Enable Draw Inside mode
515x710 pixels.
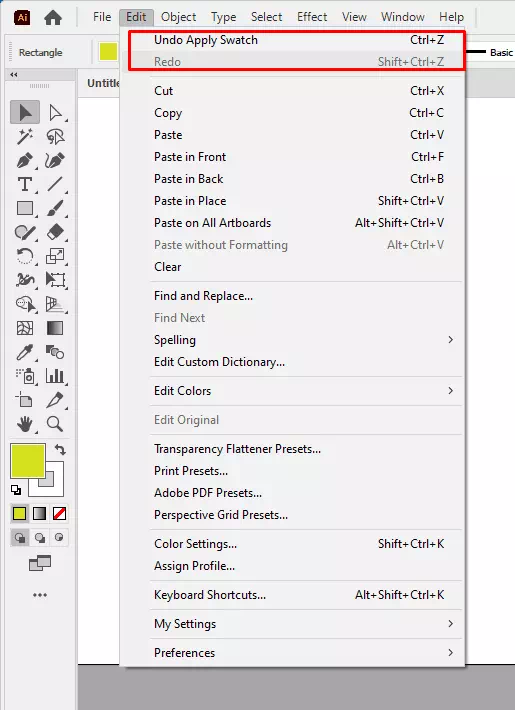click(59, 537)
